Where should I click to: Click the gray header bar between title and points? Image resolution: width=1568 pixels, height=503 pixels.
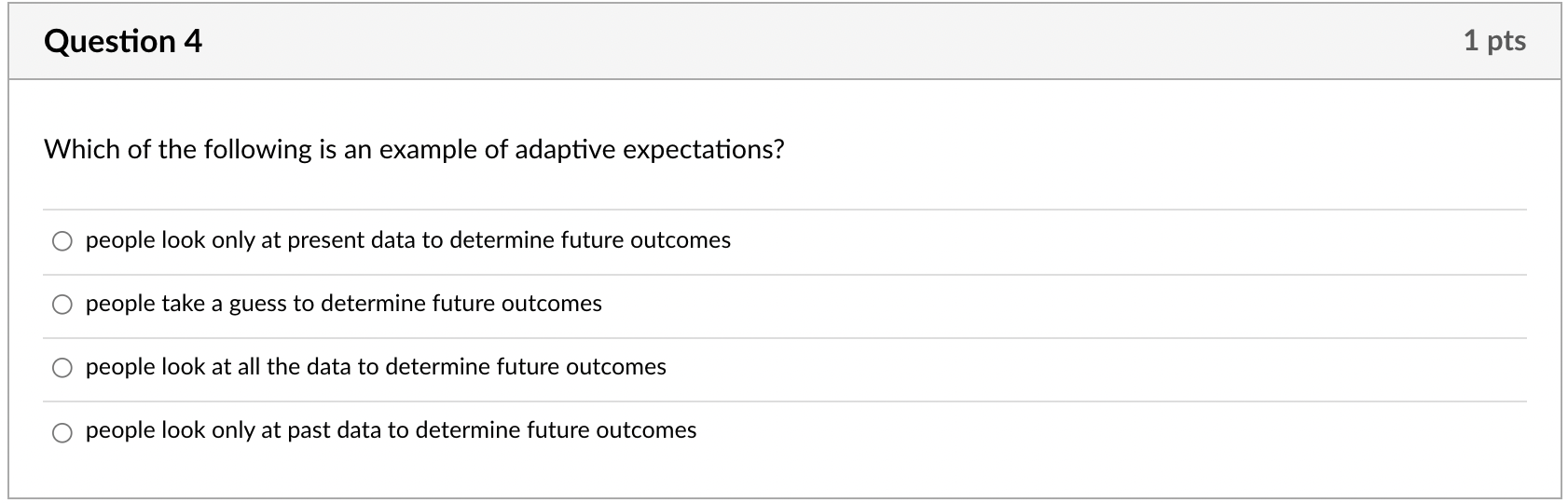(x=830, y=41)
